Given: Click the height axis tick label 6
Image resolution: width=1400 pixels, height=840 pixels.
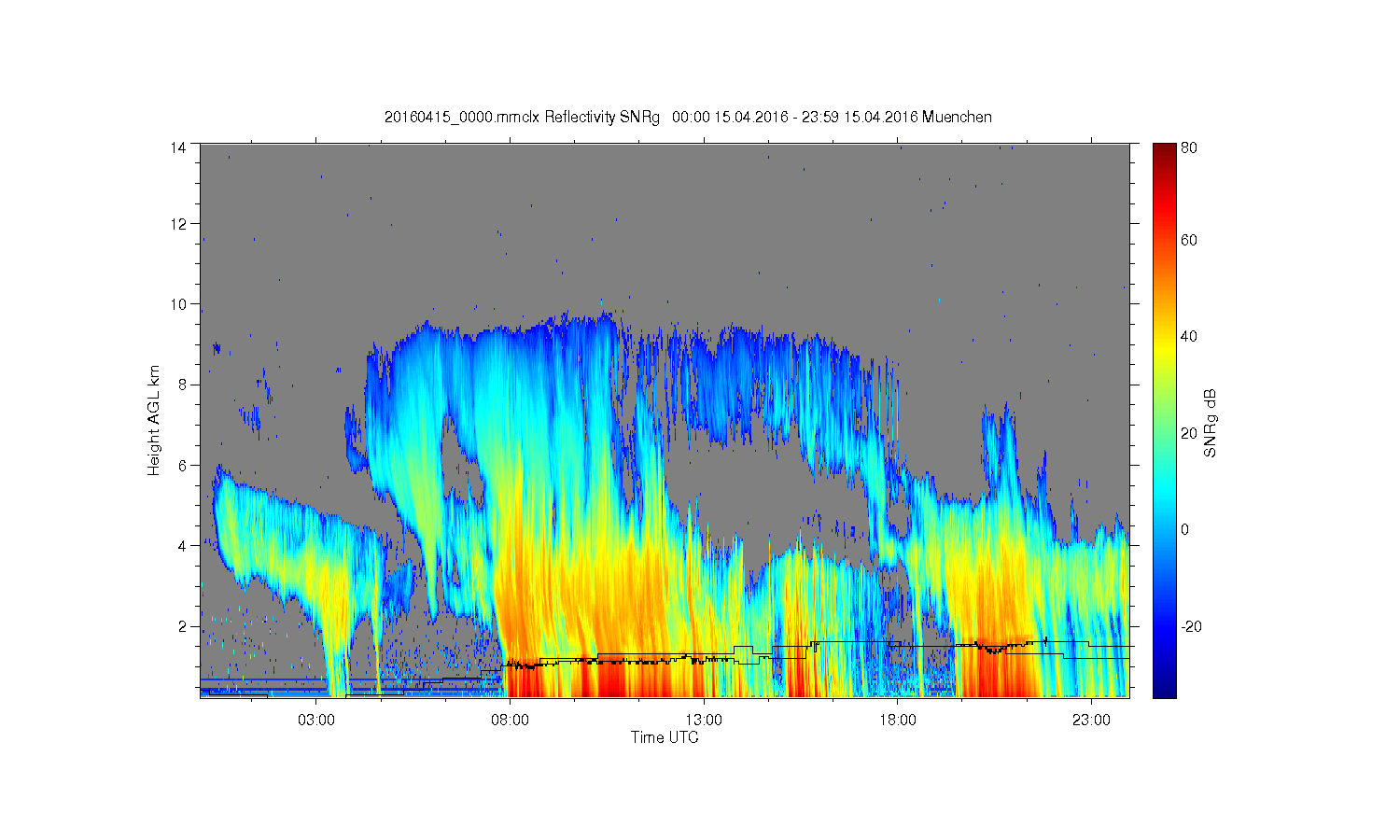Looking at the screenshot, I should (x=182, y=465).
